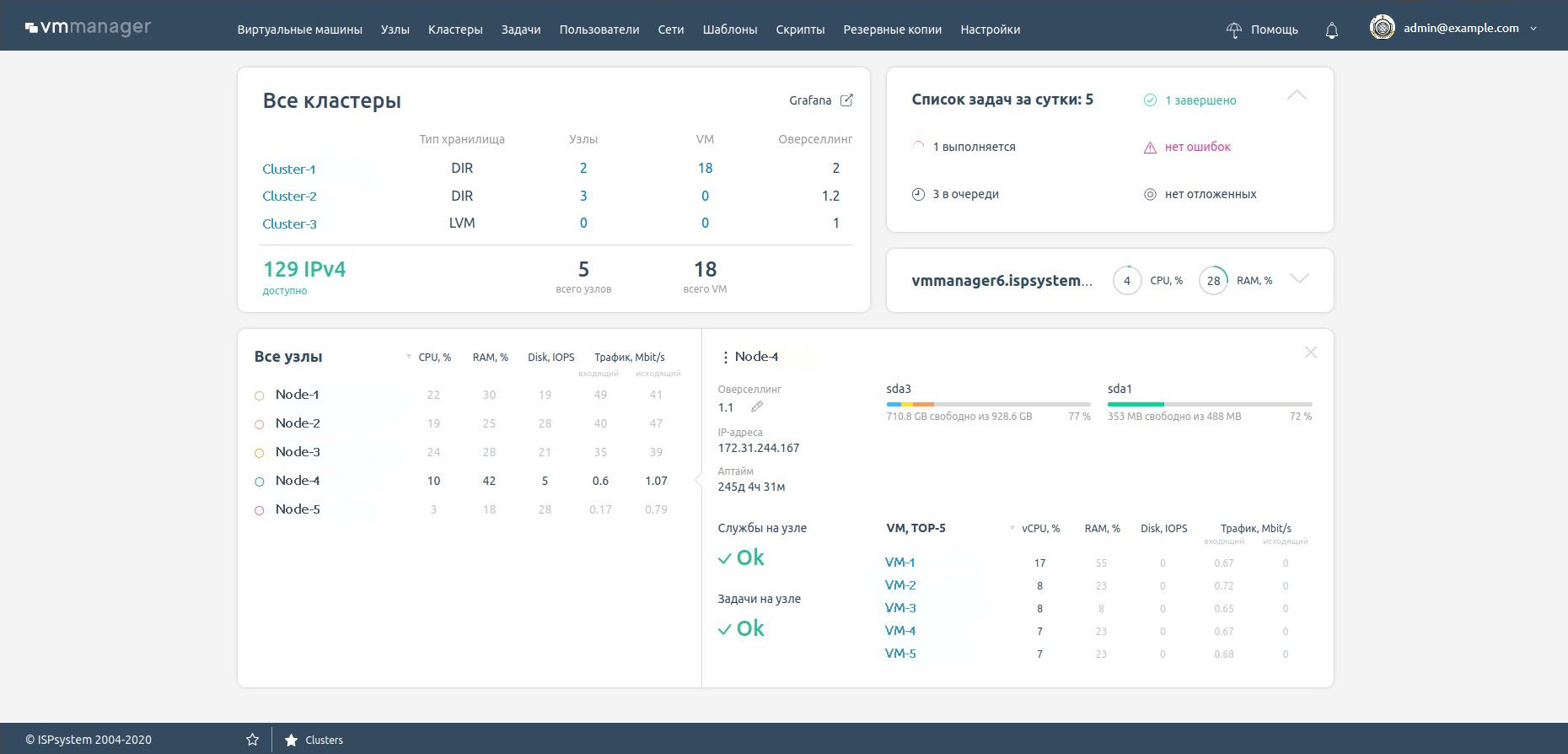This screenshot has width=1568, height=754.
Task: Open the Шаблоны menu
Action: [x=730, y=30]
